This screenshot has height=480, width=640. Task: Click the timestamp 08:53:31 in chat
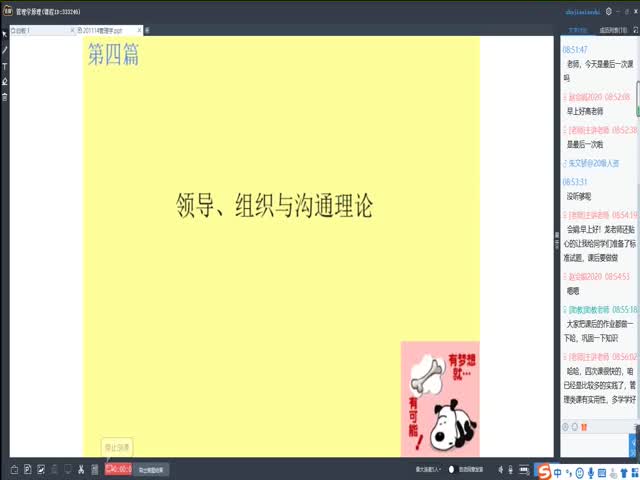tap(575, 182)
